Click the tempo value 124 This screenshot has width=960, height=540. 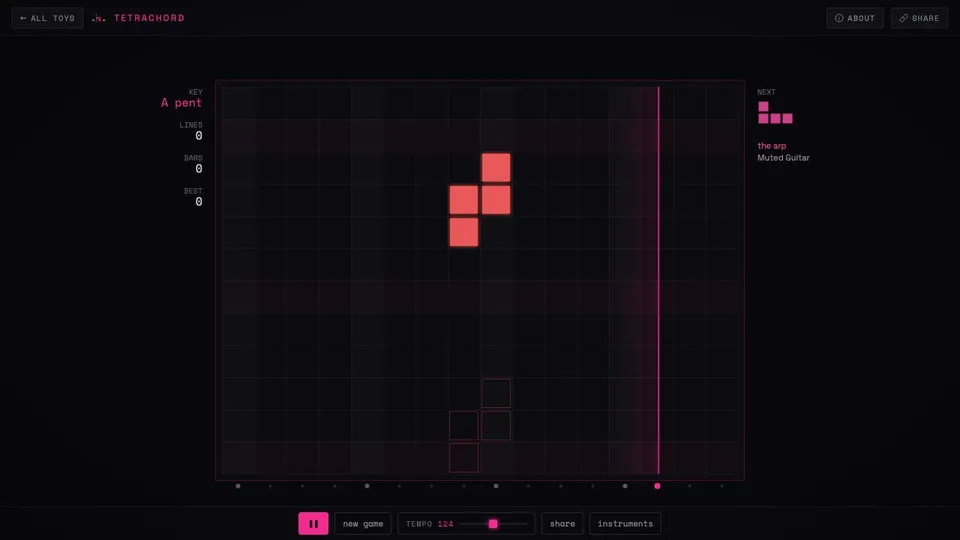tap(446, 524)
